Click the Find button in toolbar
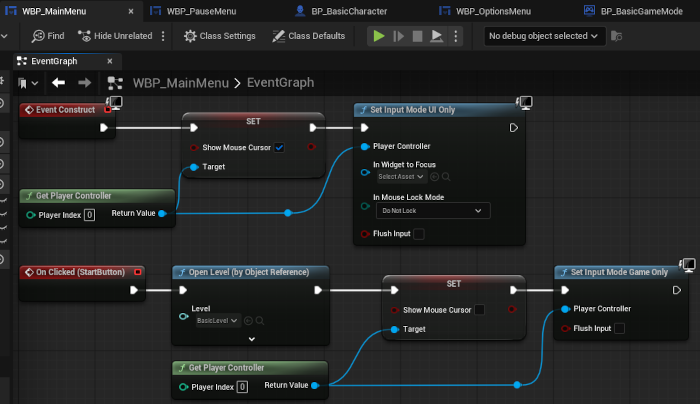 [48, 36]
